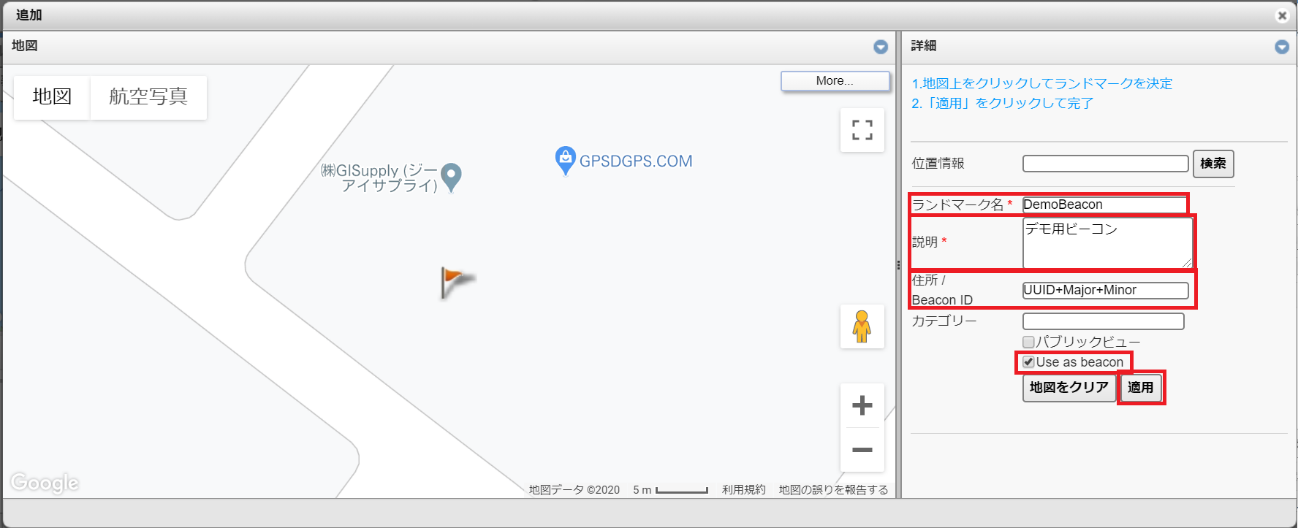Click the Google logo on map

46,483
